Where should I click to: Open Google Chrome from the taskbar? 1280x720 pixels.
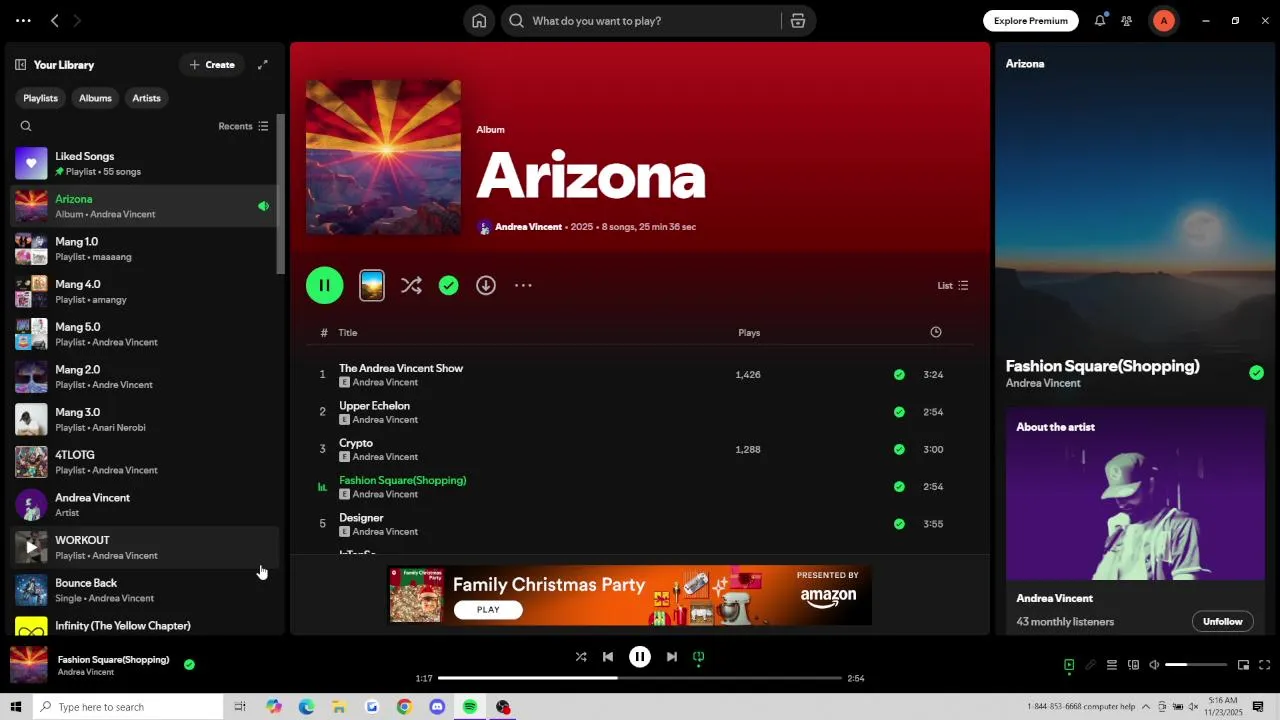404,707
